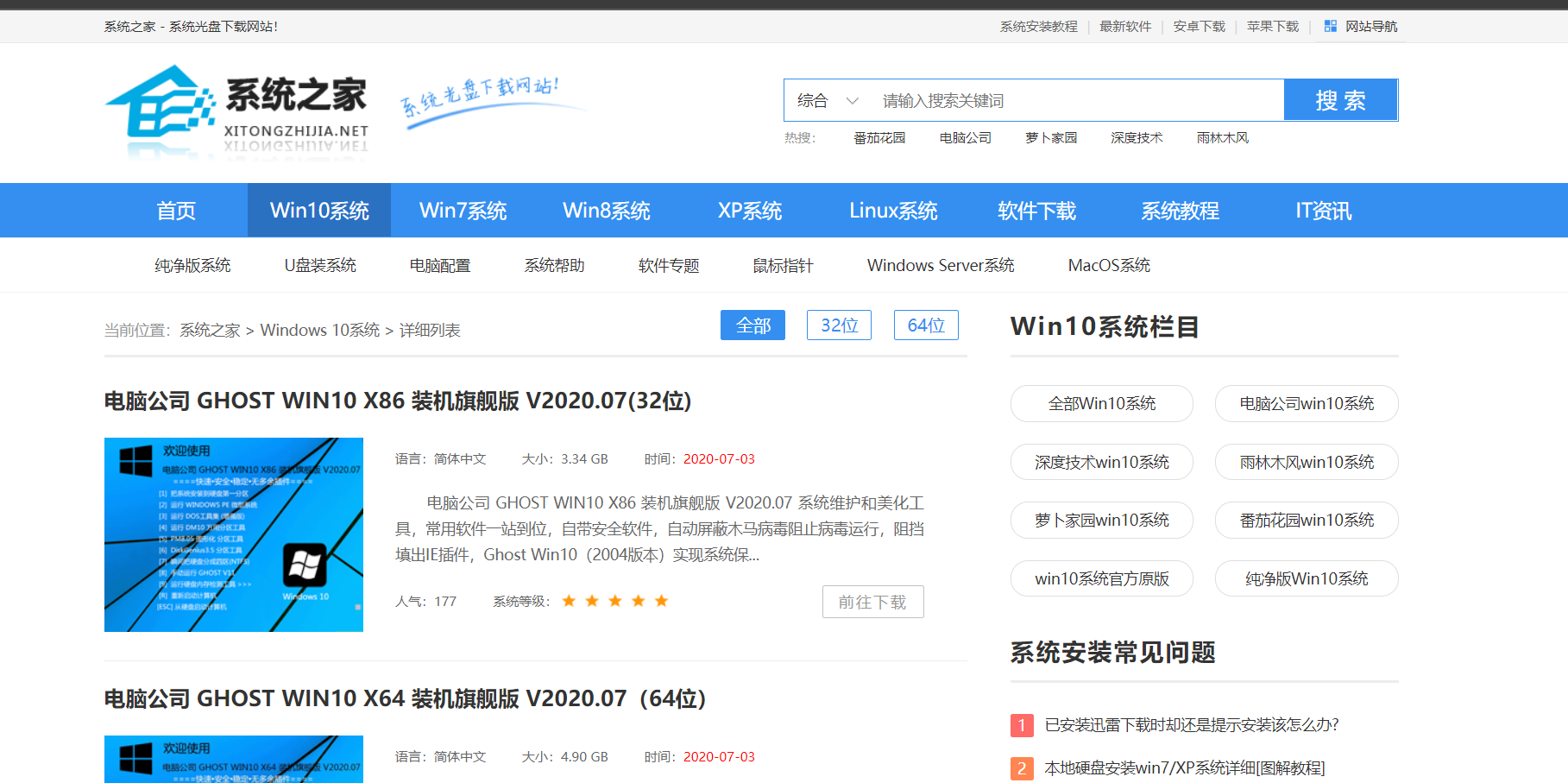
Task: Select the 64位 filter
Action: pos(926,325)
